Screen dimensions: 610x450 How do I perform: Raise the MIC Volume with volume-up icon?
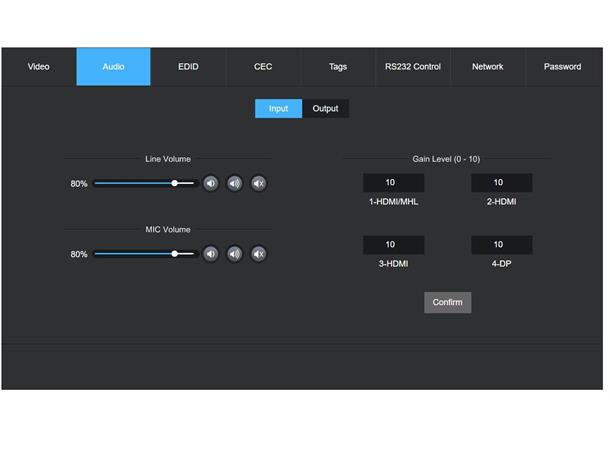(x=235, y=254)
